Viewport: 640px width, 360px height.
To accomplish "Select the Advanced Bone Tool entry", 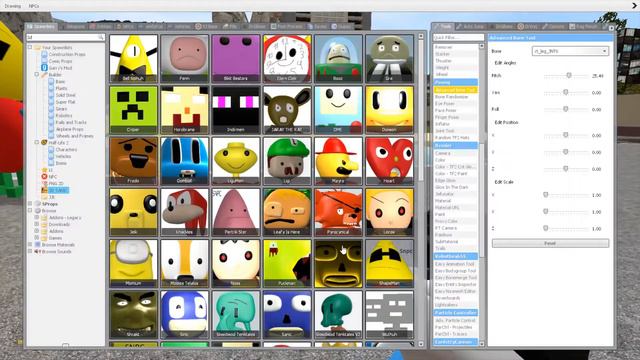I will (456, 90).
